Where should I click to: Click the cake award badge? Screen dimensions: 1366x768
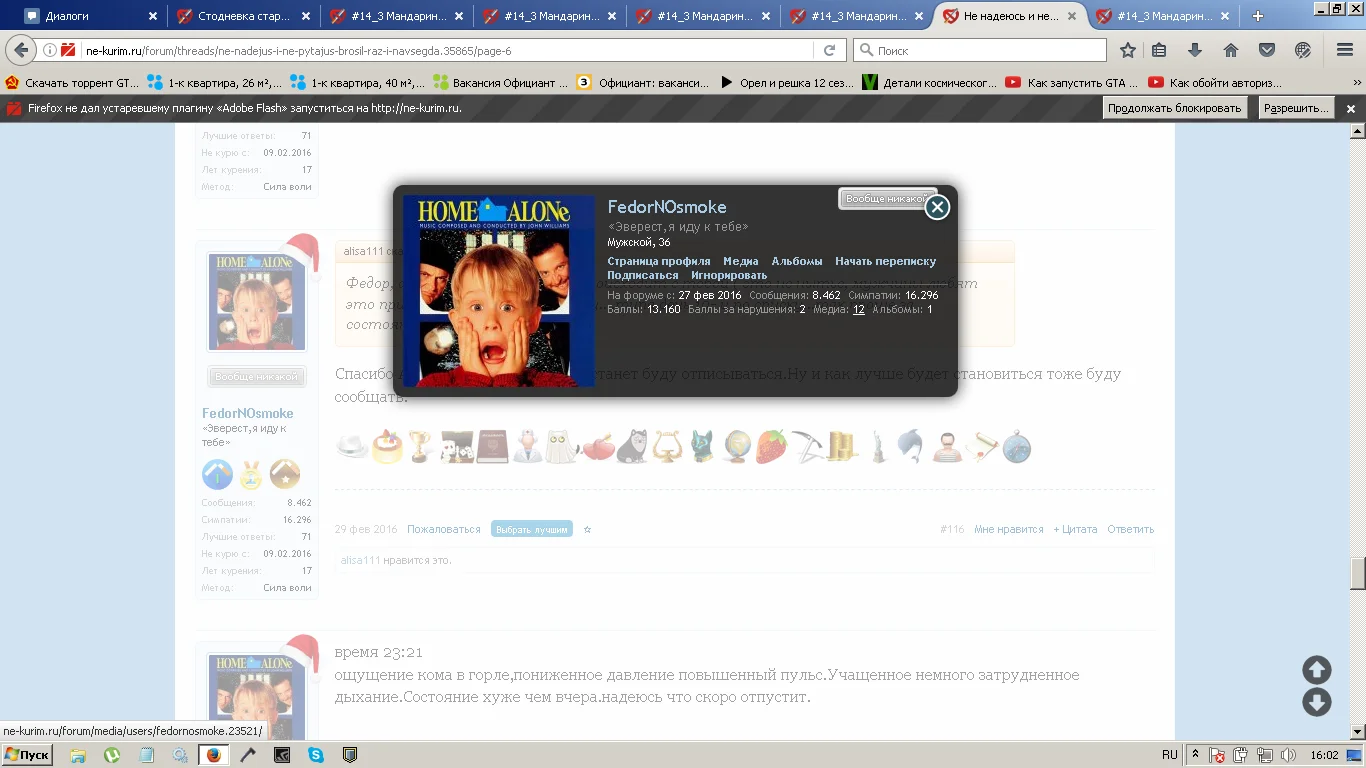(386, 446)
